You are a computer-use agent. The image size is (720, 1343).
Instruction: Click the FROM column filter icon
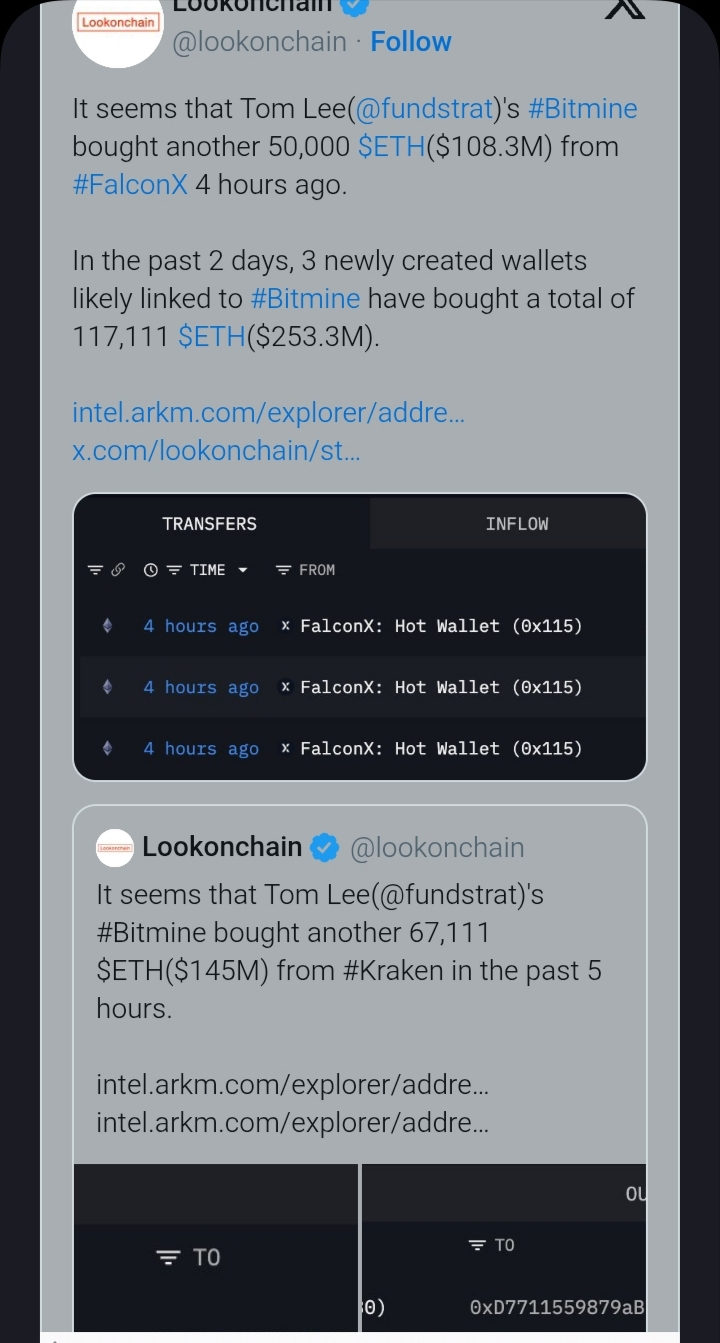(283, 570)
